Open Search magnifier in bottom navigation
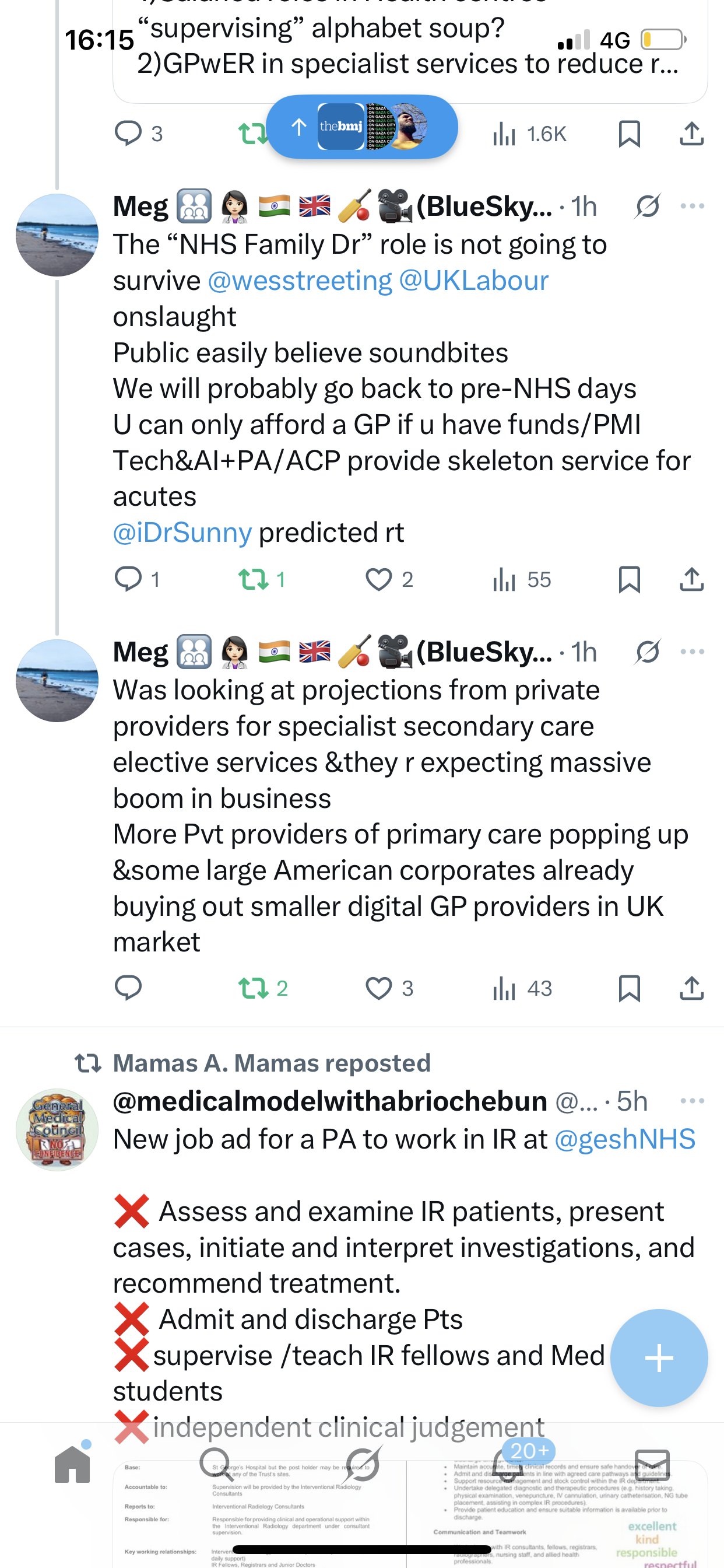Screen dimensions: 724x1568 pyautogui.click(x=215, y=1464)
